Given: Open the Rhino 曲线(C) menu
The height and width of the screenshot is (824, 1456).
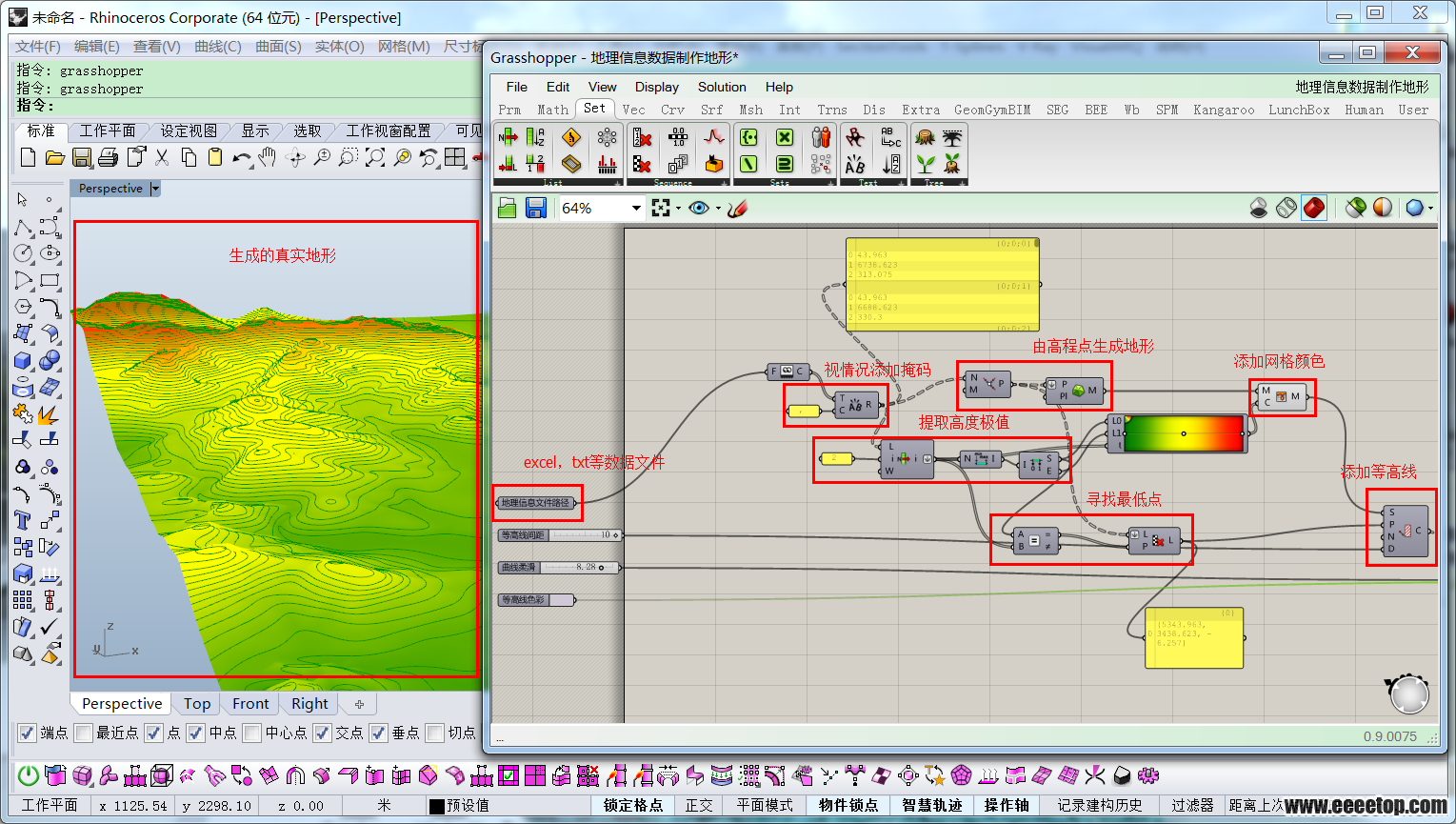Looking at the screenshot, I should pos(218,46).
